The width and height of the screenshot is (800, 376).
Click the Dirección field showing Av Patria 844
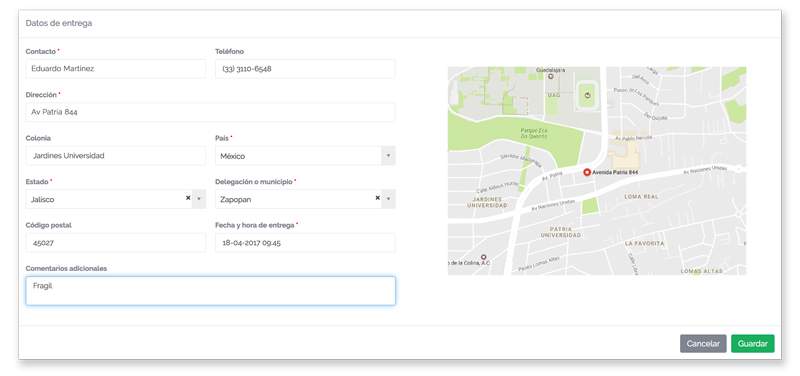tap(211, 112)
